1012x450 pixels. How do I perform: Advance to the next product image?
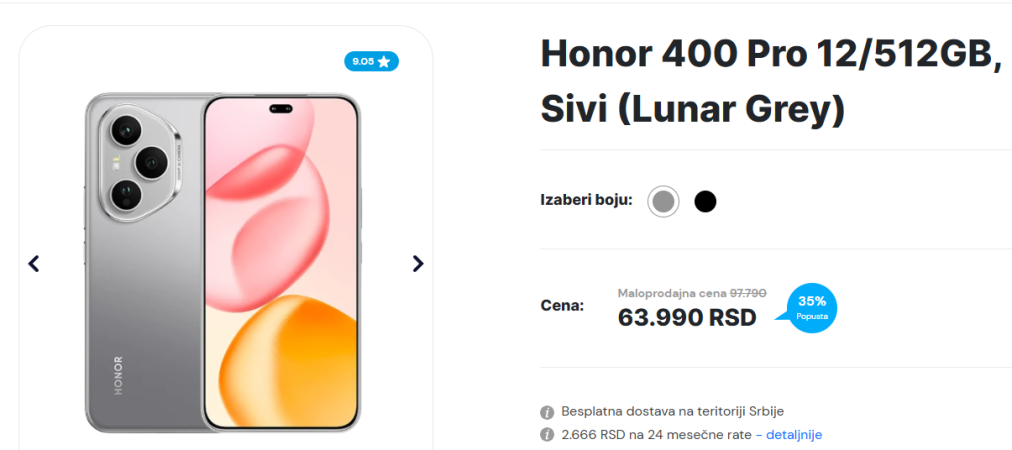(x=418, y=263)
